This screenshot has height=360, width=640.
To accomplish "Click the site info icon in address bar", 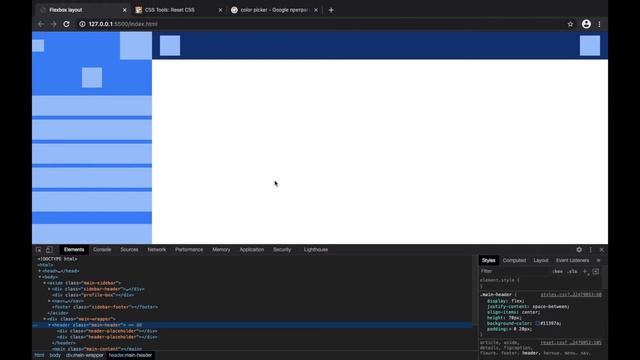I will click(x=82, y=24).
